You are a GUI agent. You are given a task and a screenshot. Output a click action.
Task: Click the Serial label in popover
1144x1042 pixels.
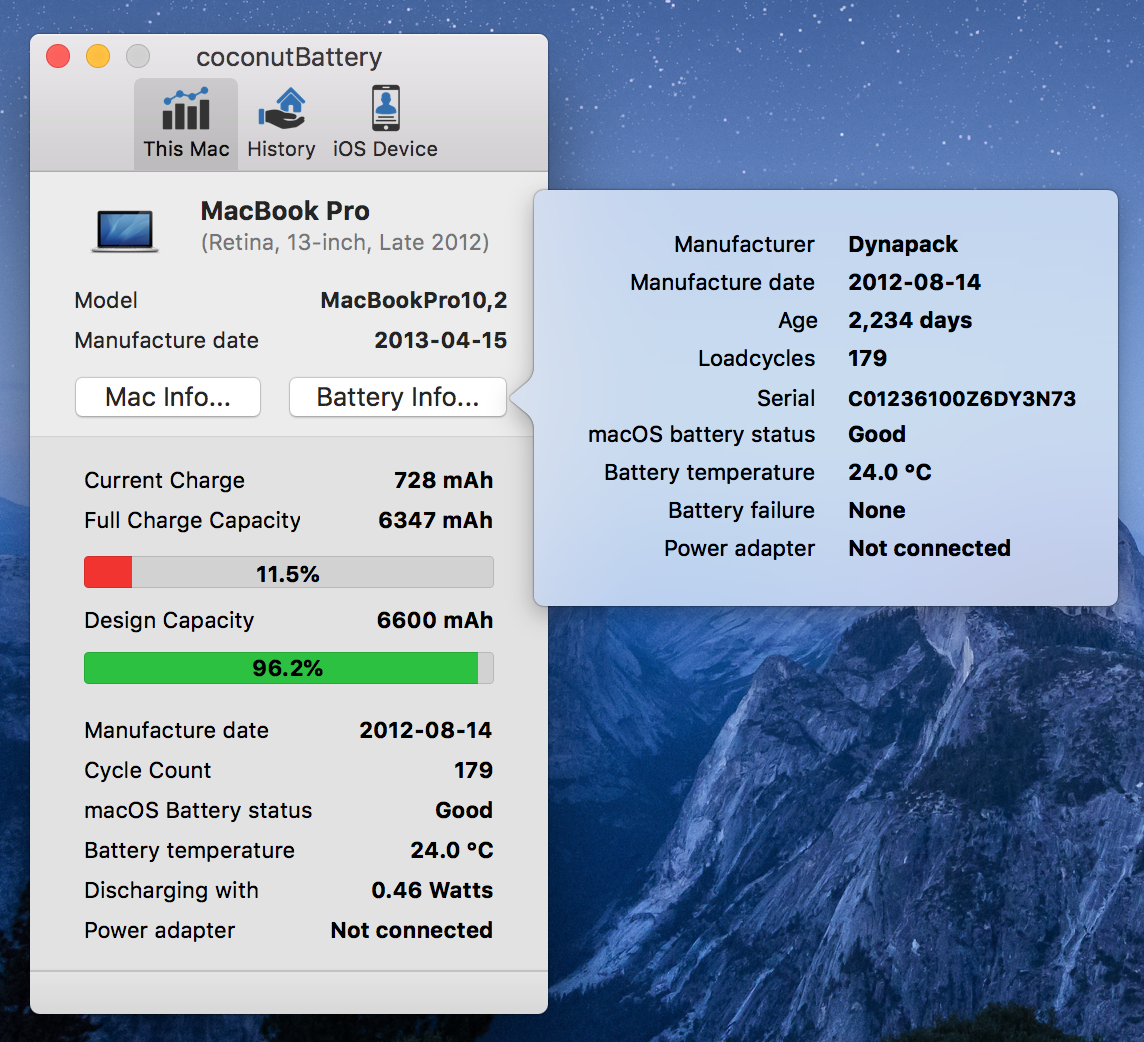(x=786, y=398)
